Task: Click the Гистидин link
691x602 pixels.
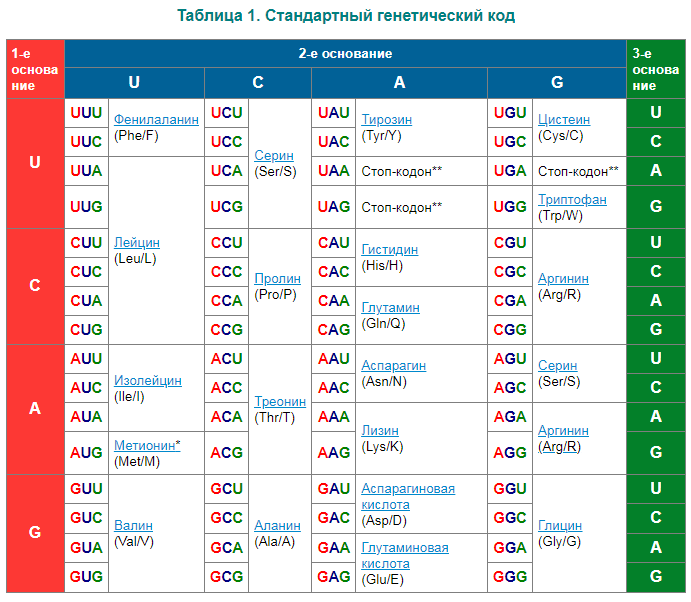Action: point(389,249)
